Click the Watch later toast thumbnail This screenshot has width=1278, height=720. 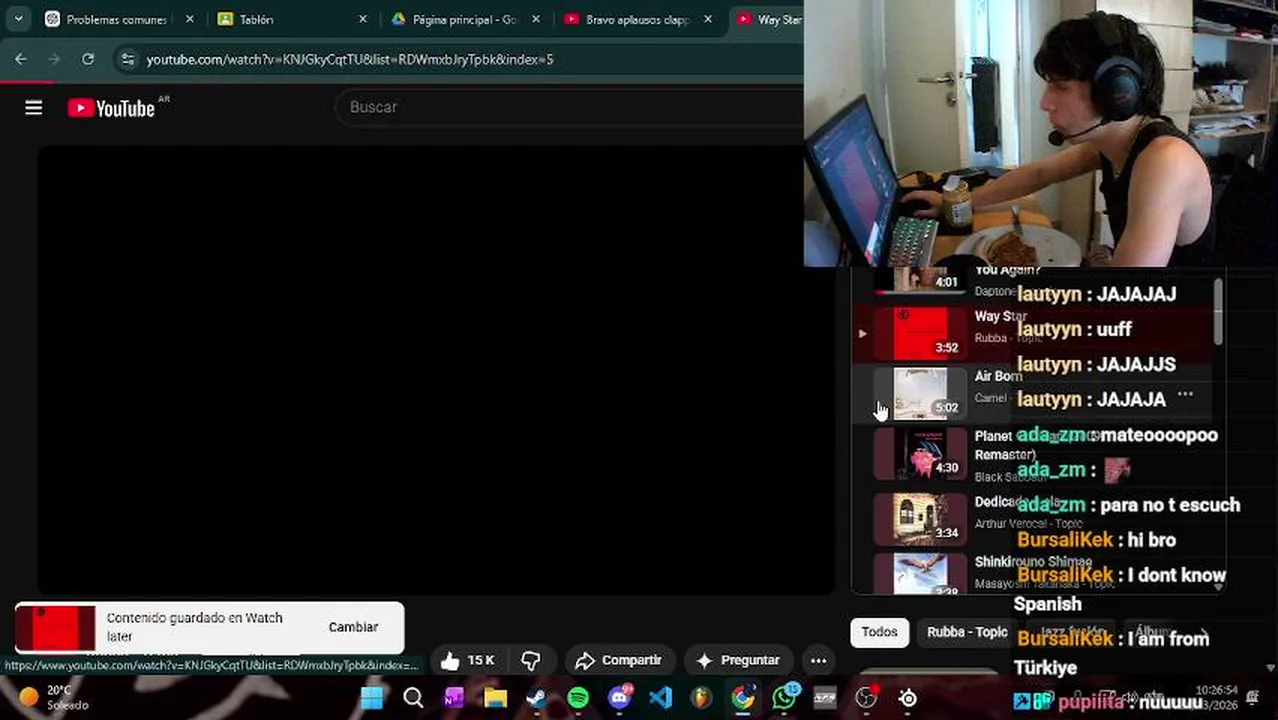pos(56,627)
